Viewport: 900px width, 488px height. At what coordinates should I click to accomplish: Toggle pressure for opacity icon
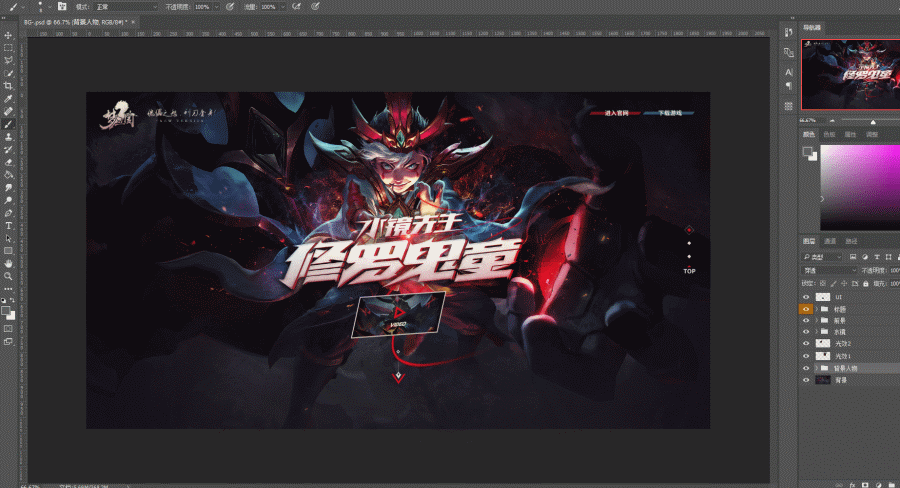pos(230,6)
